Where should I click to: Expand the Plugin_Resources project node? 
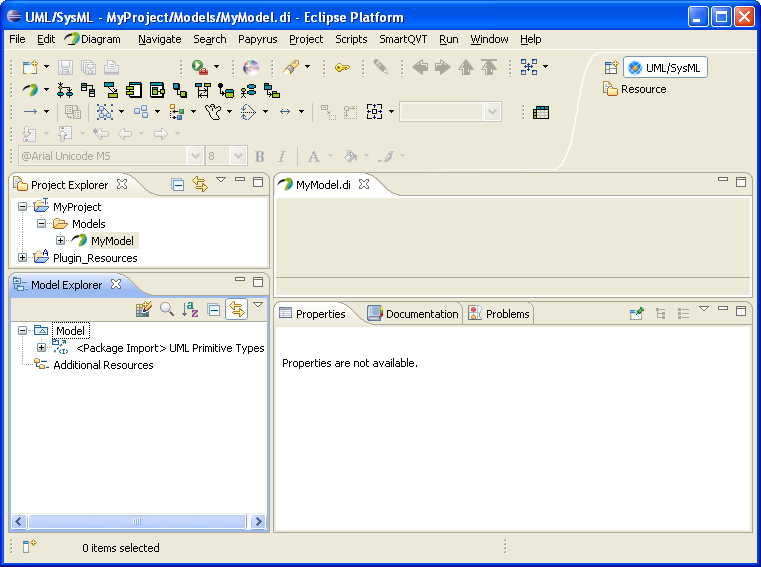point(23,258)
